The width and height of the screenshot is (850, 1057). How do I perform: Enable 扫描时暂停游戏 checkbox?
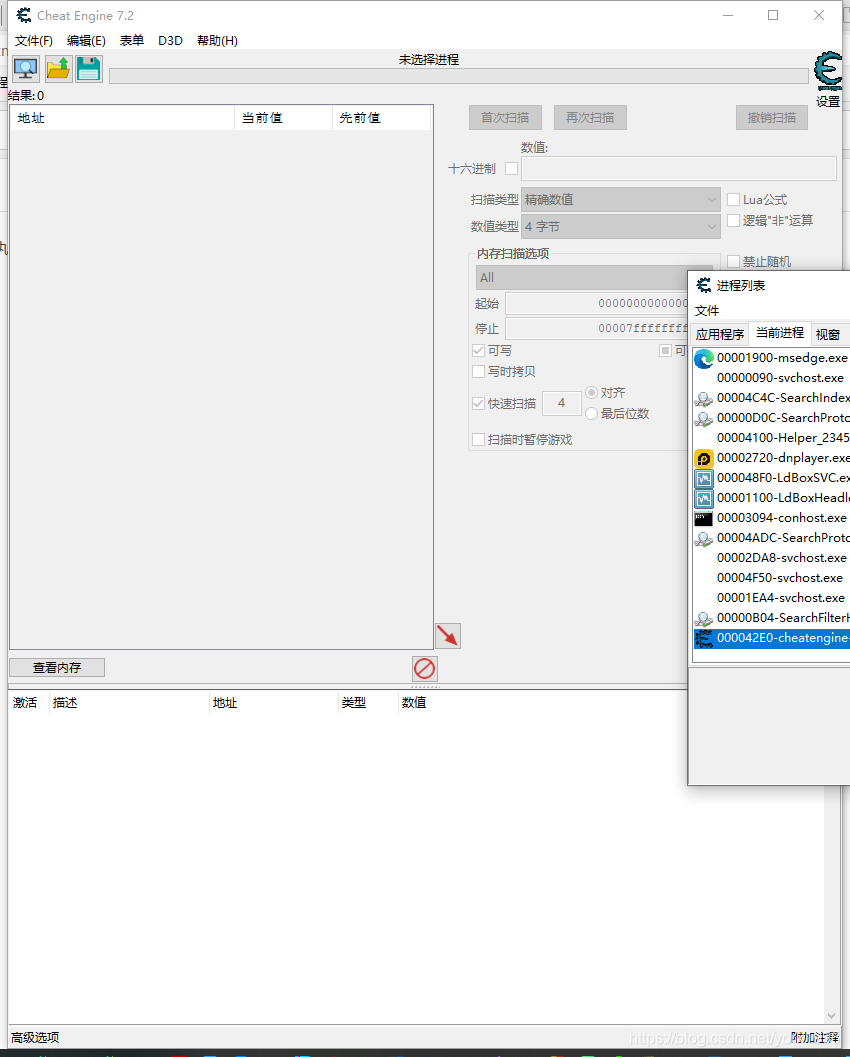point(479,440)
